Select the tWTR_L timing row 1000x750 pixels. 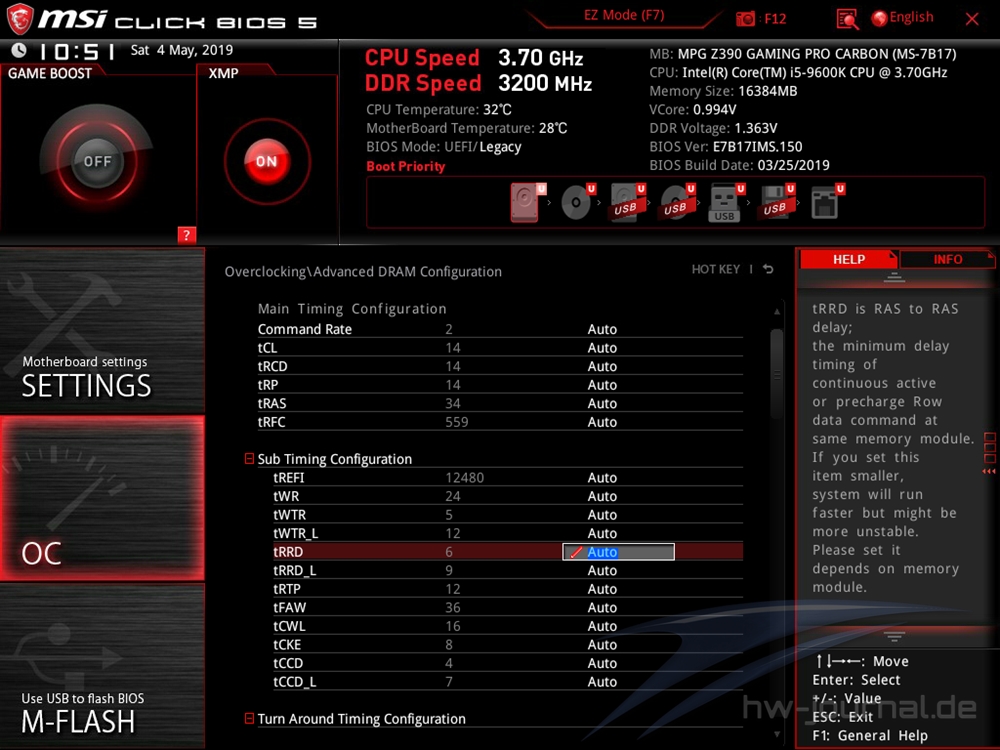(508, 533)
